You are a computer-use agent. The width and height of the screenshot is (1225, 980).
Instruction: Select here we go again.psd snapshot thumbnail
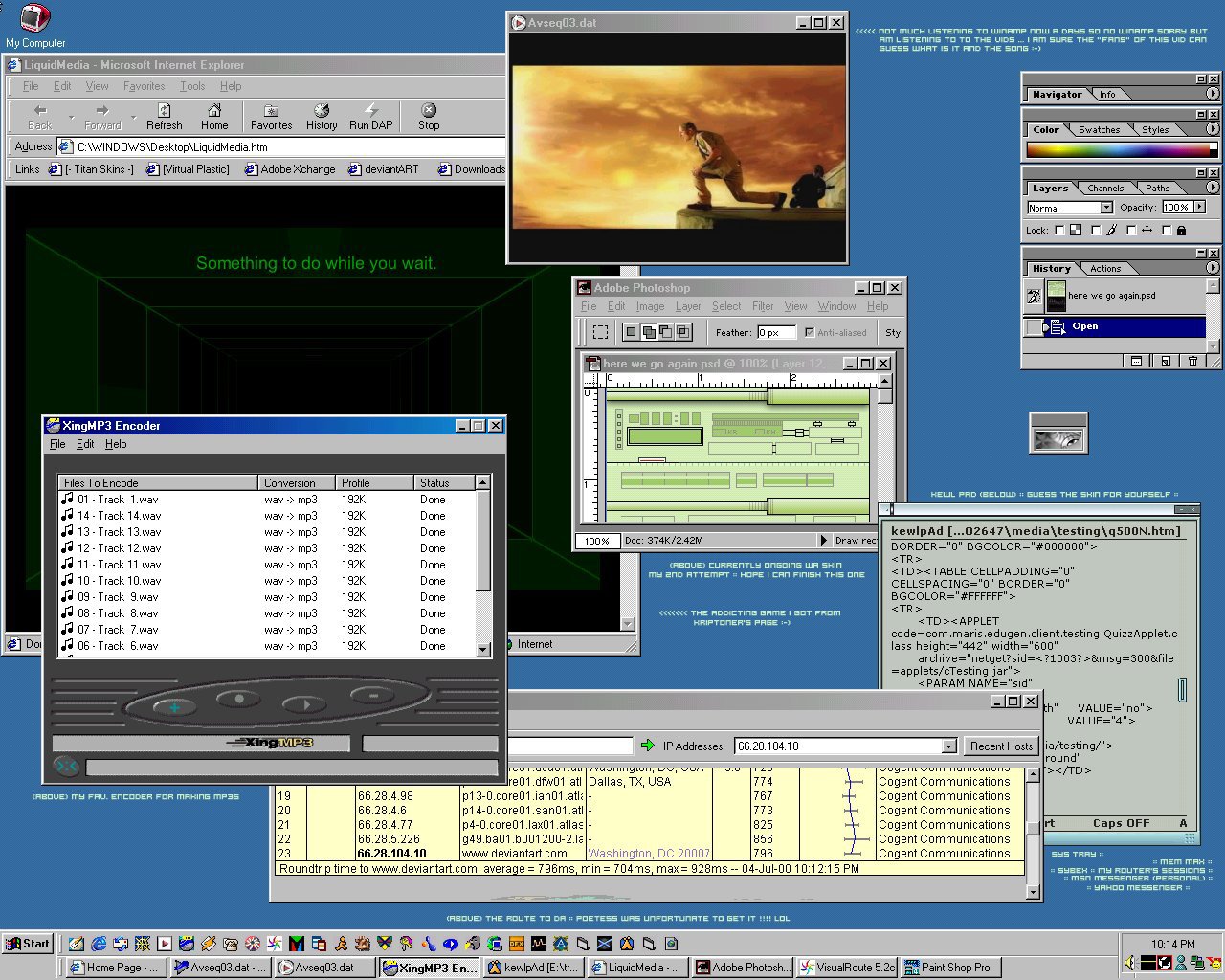click(1056, 296)
